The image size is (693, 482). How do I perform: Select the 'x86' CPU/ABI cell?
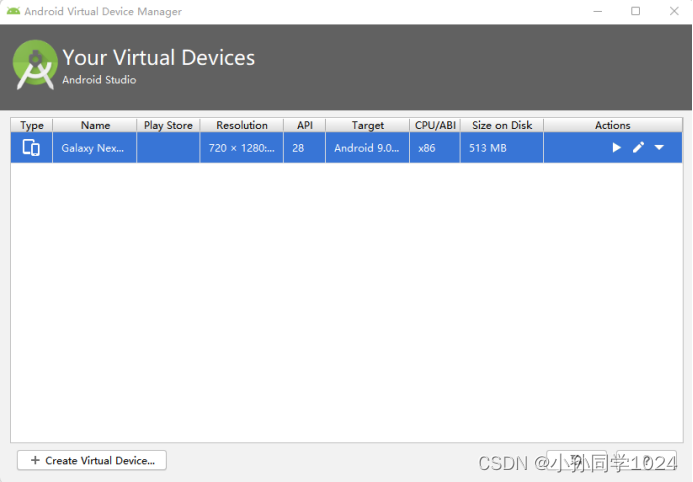[435, 148]
